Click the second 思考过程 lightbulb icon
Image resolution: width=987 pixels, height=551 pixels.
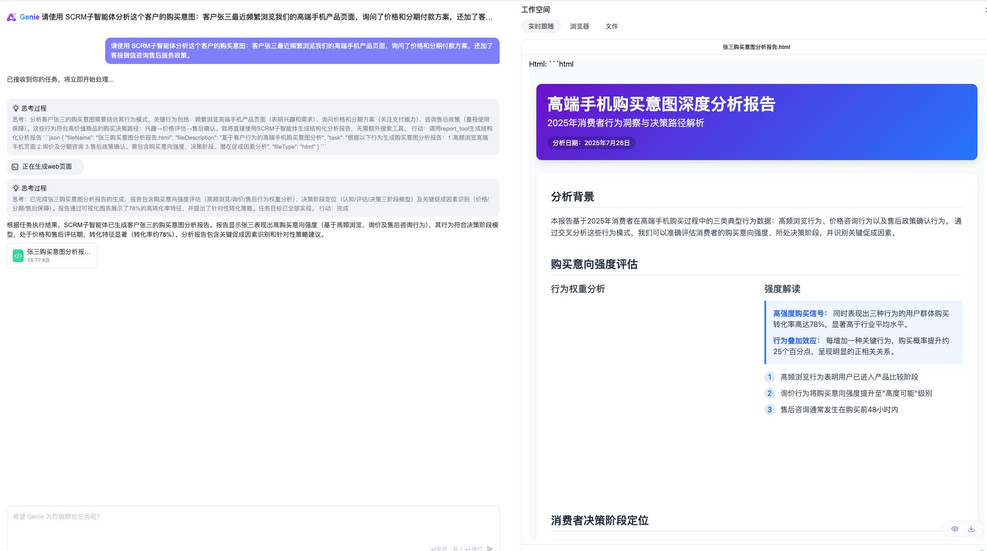(x=16, y=188)
